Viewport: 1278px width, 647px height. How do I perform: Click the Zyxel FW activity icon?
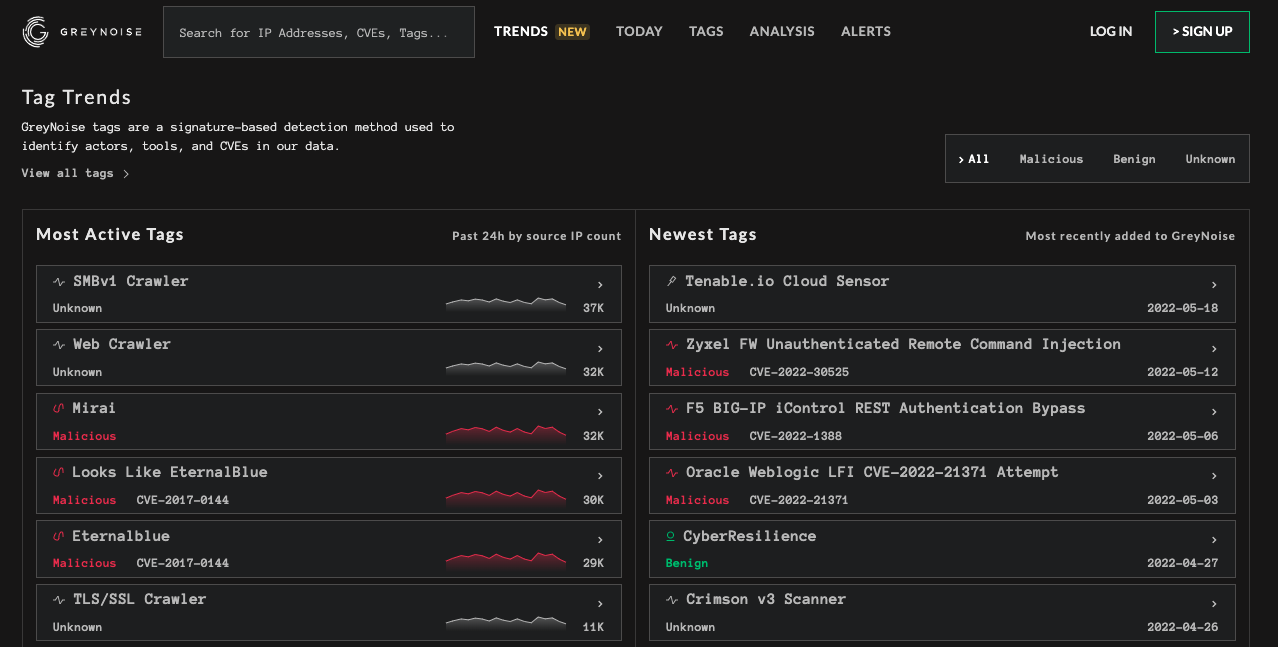672,345
